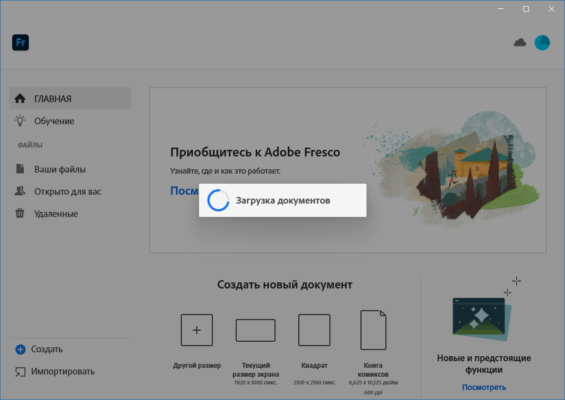Click the Новые и предстоящие функции text
This screenshot has height=400, width=565.
(x=484, y=364)
